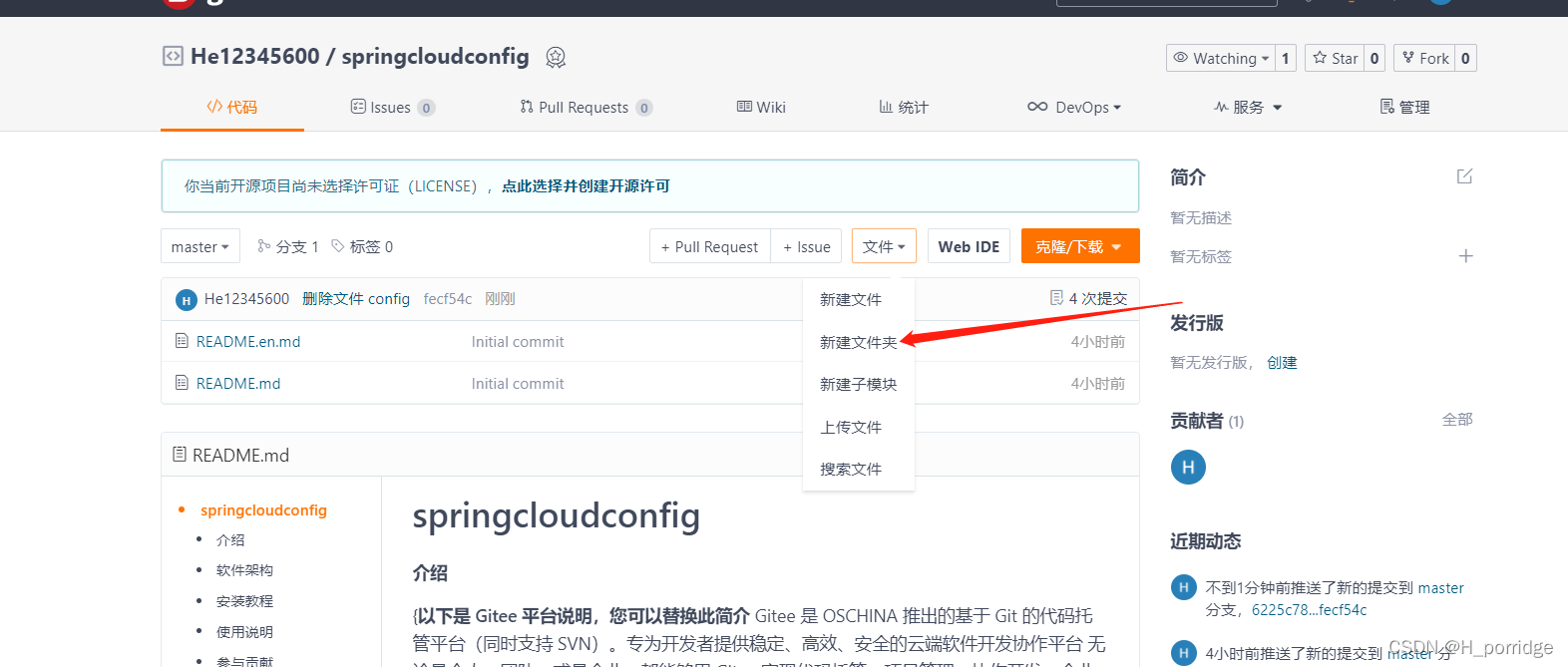
Task: Open the Wiki tab
Action: pos(761,107)
